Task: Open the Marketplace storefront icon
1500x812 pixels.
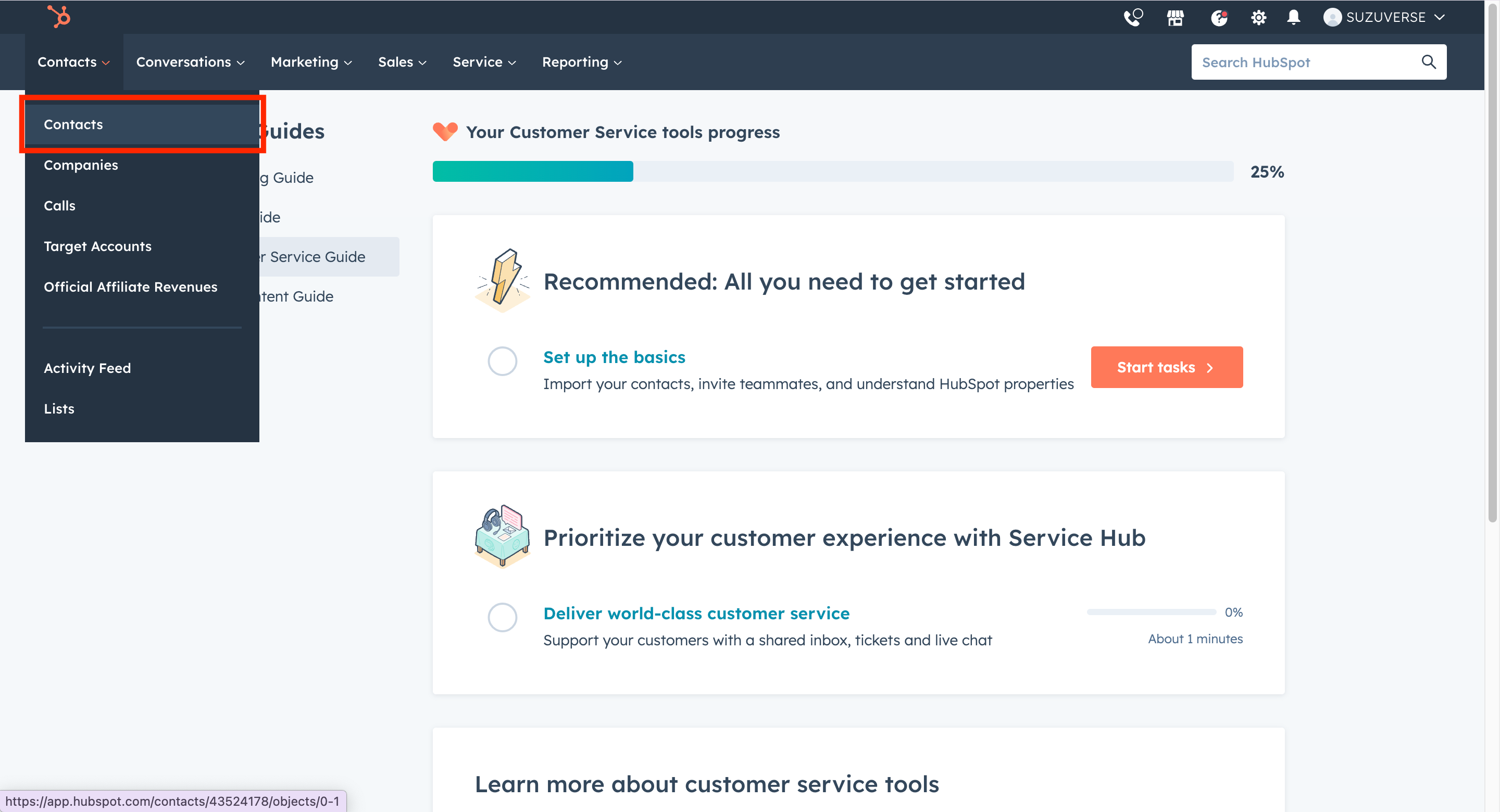Action: click(1175, 18)
